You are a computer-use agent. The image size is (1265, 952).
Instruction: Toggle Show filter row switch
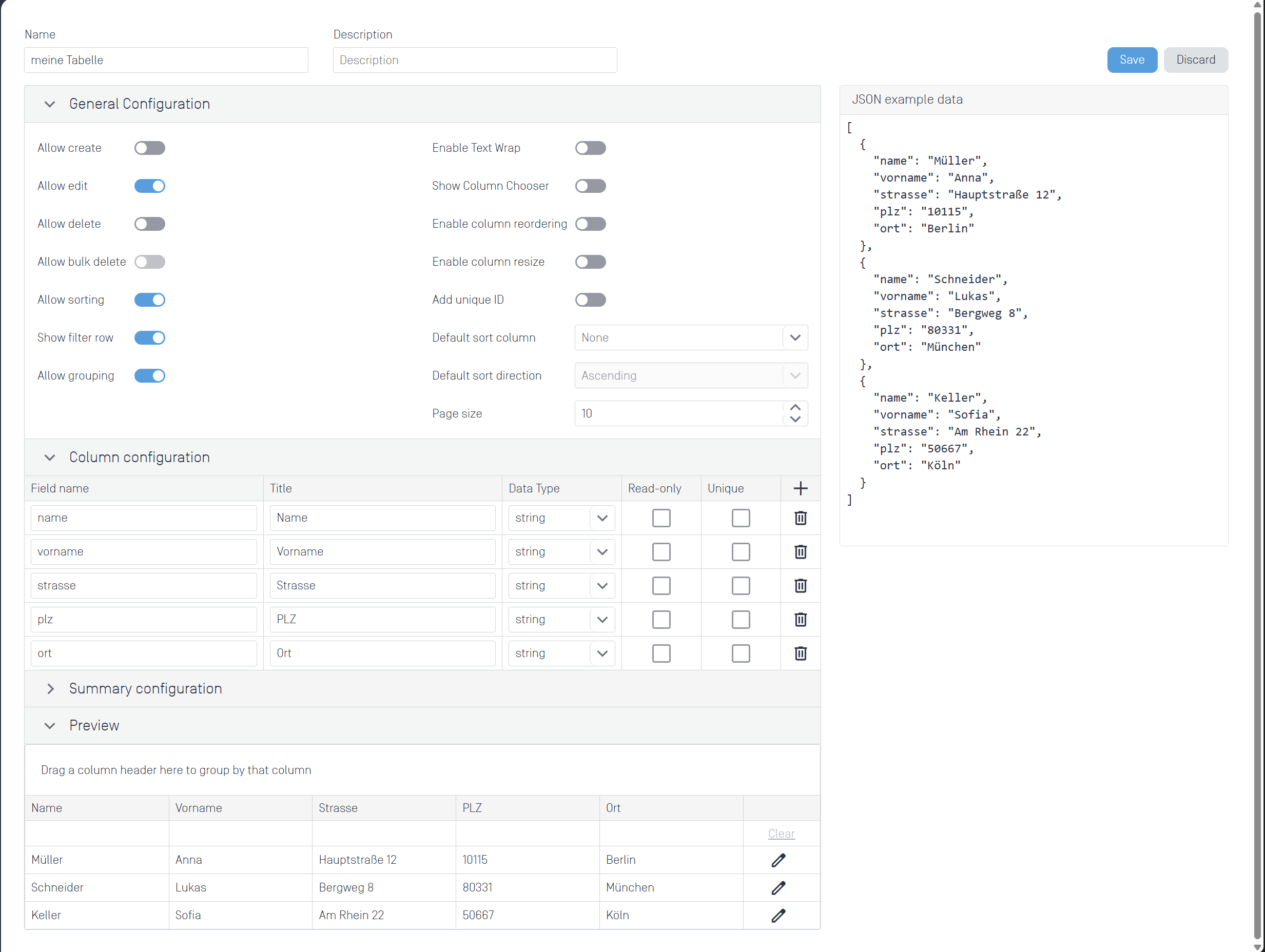(150, 338)
